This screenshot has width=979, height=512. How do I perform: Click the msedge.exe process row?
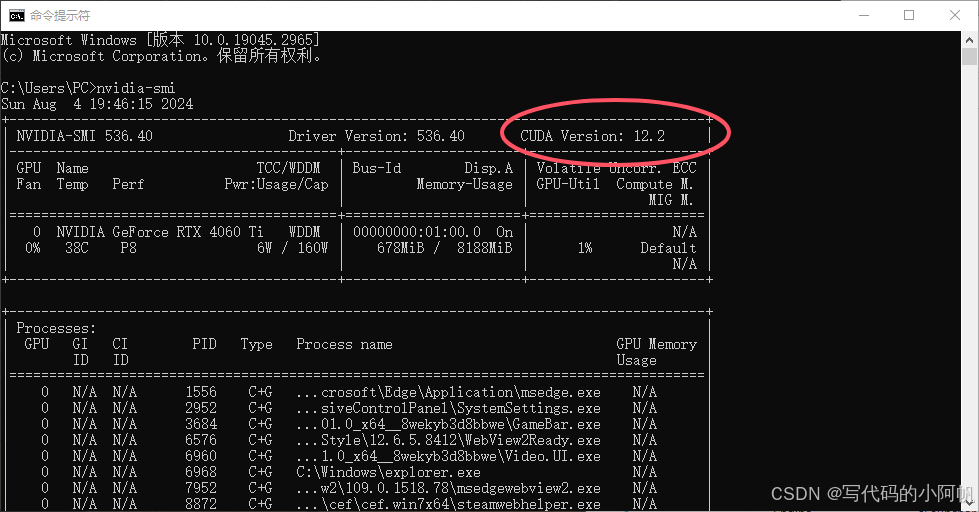coord(348,393)
